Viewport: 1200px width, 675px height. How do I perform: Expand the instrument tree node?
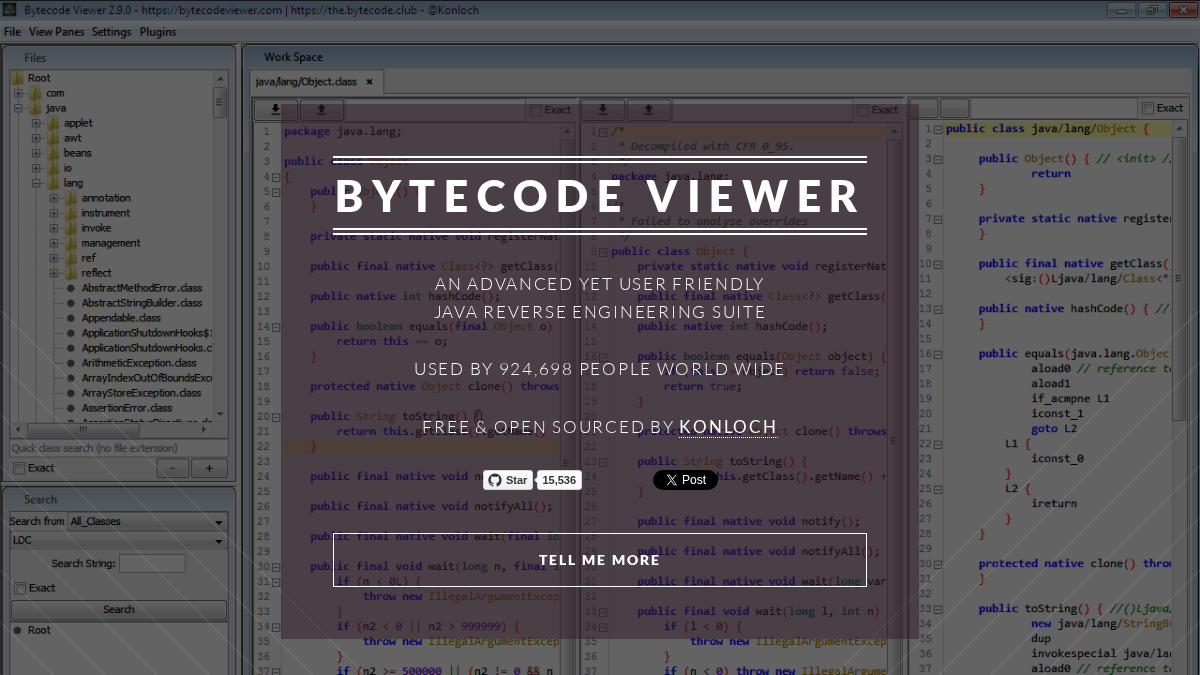[54, 213]
